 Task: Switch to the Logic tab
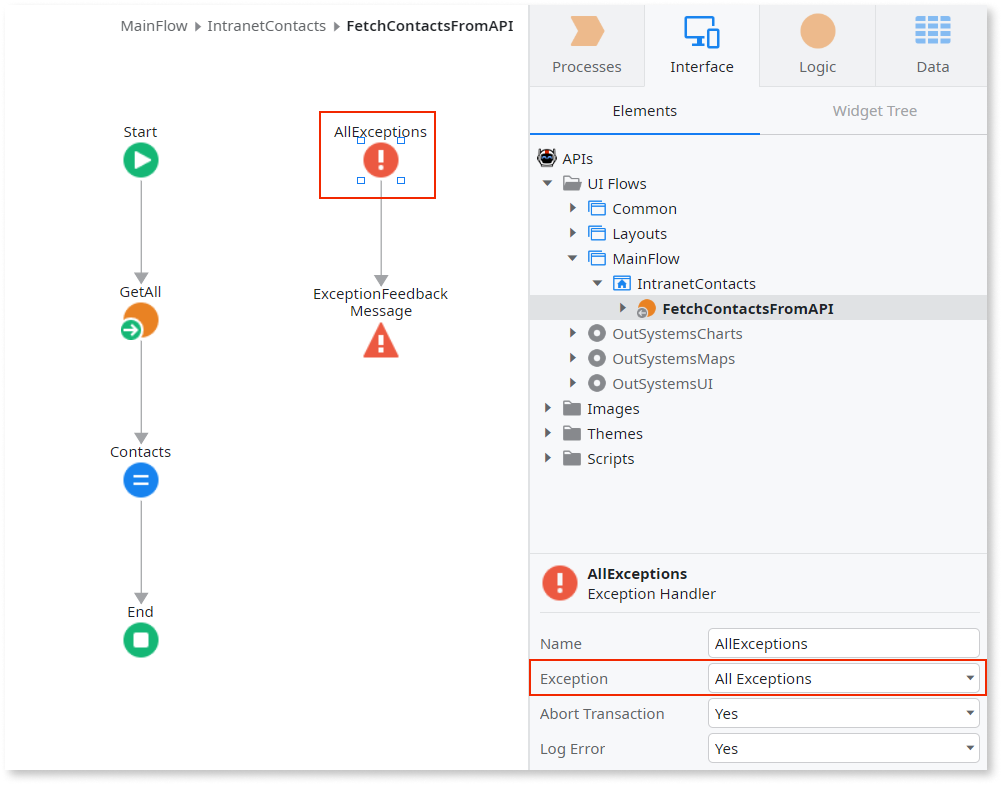[817, 45]
